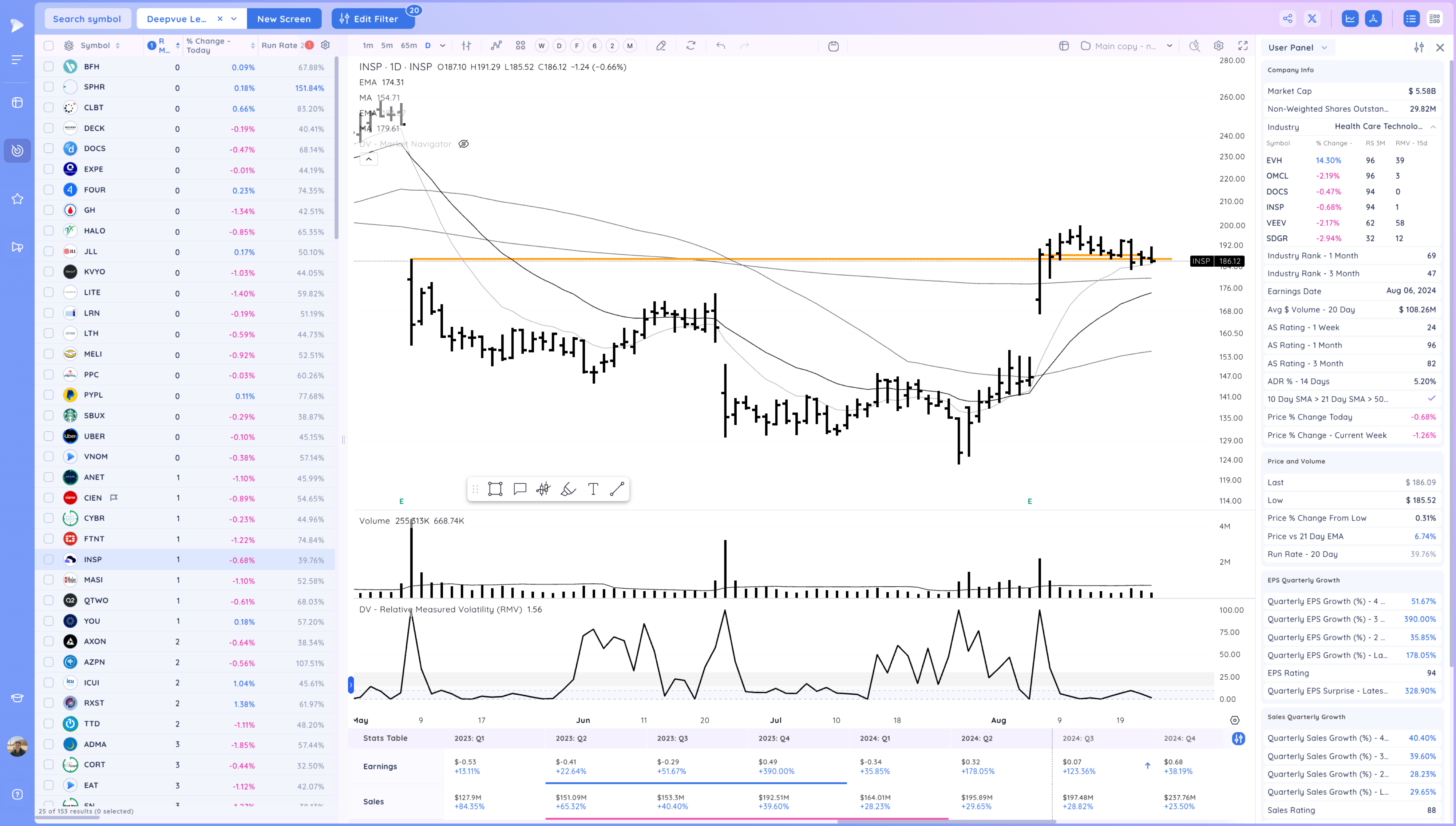Open User Panel settings sliders icon

click(x=1419, y=48)
